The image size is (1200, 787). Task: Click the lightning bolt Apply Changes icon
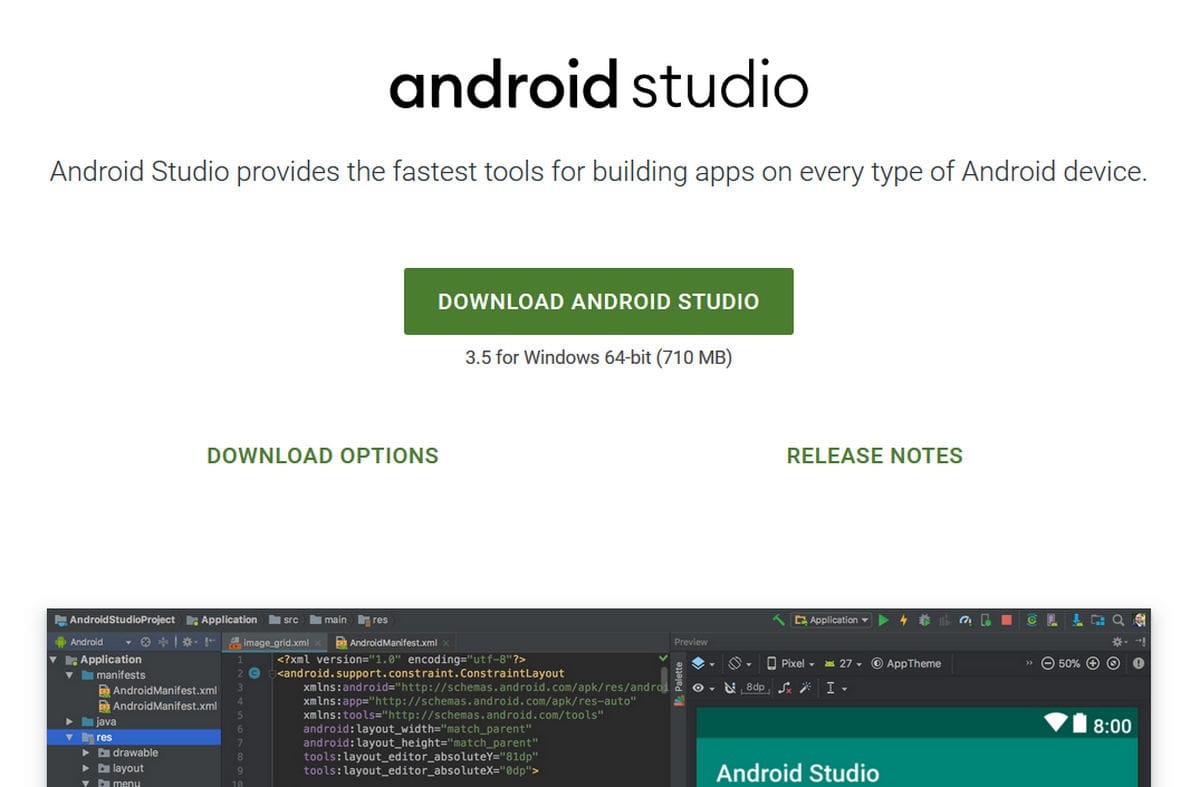[903, 620]
